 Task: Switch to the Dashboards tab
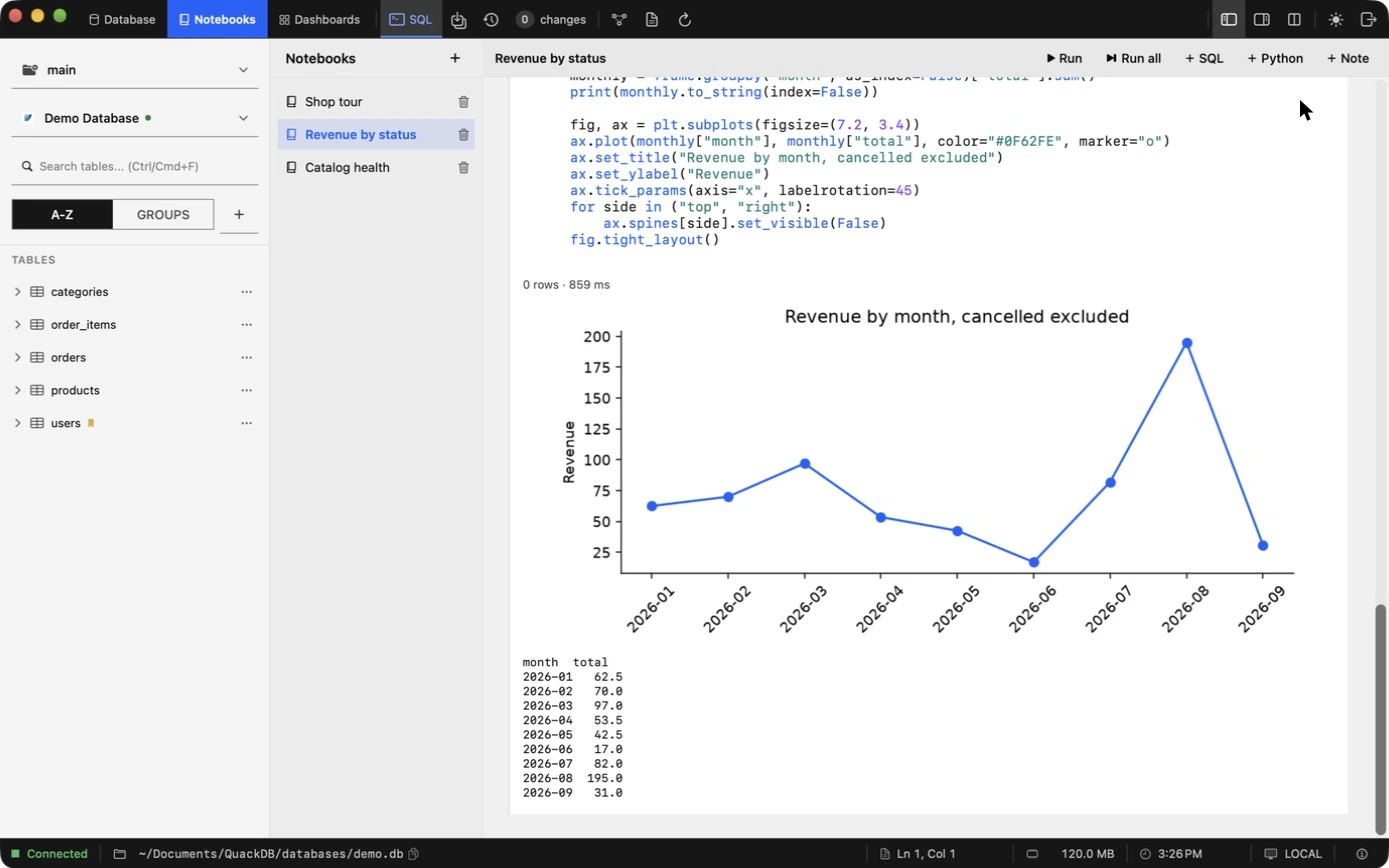coord(319,19)
